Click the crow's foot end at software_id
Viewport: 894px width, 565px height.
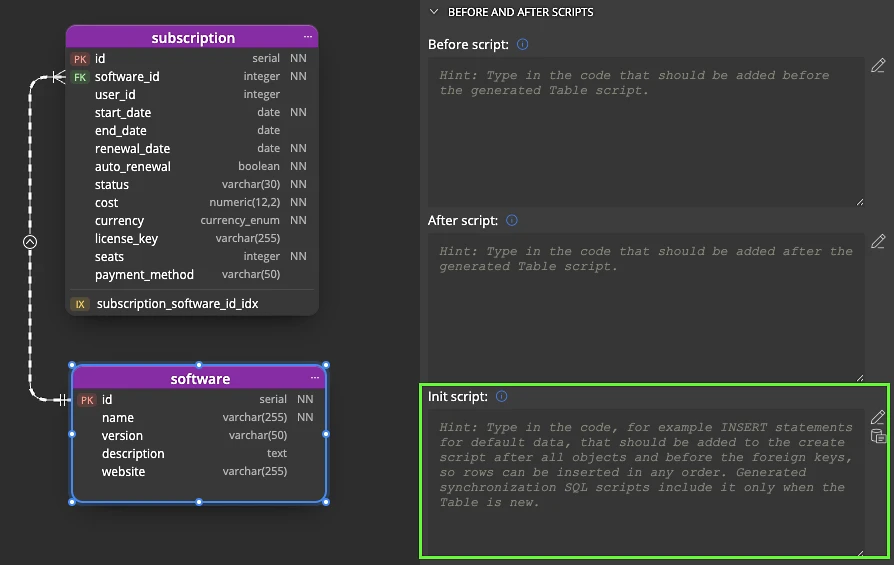pyautogui.click(x=59, y=76)
